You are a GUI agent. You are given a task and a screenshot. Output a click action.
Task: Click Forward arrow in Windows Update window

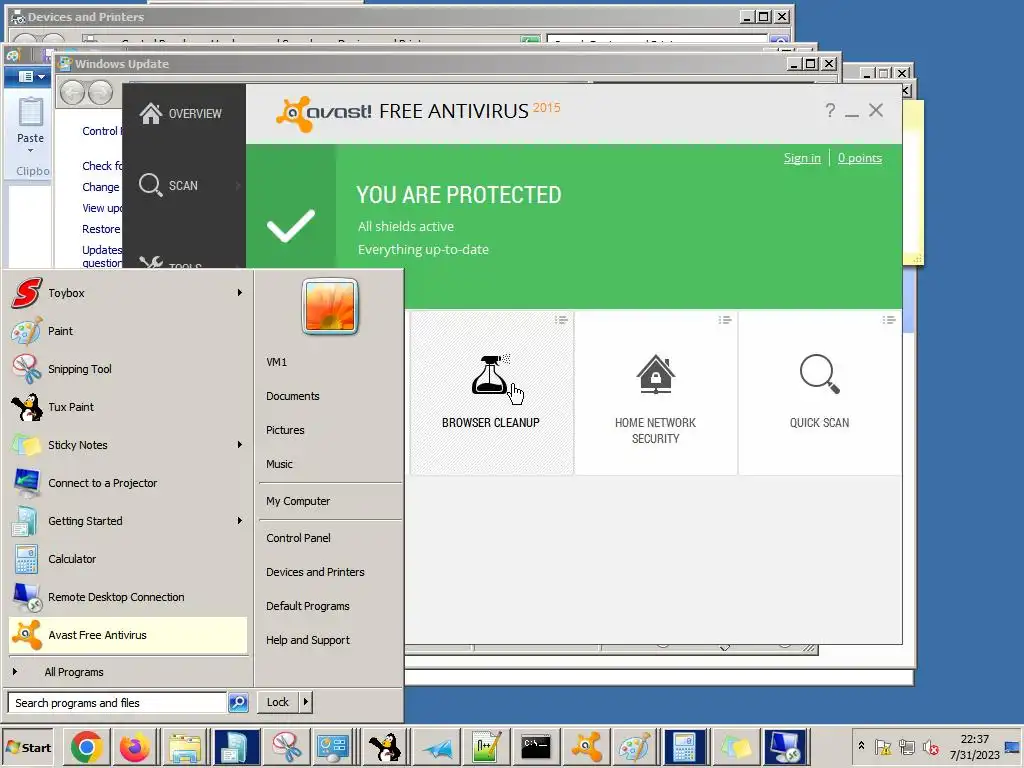[x=101, y=93]
